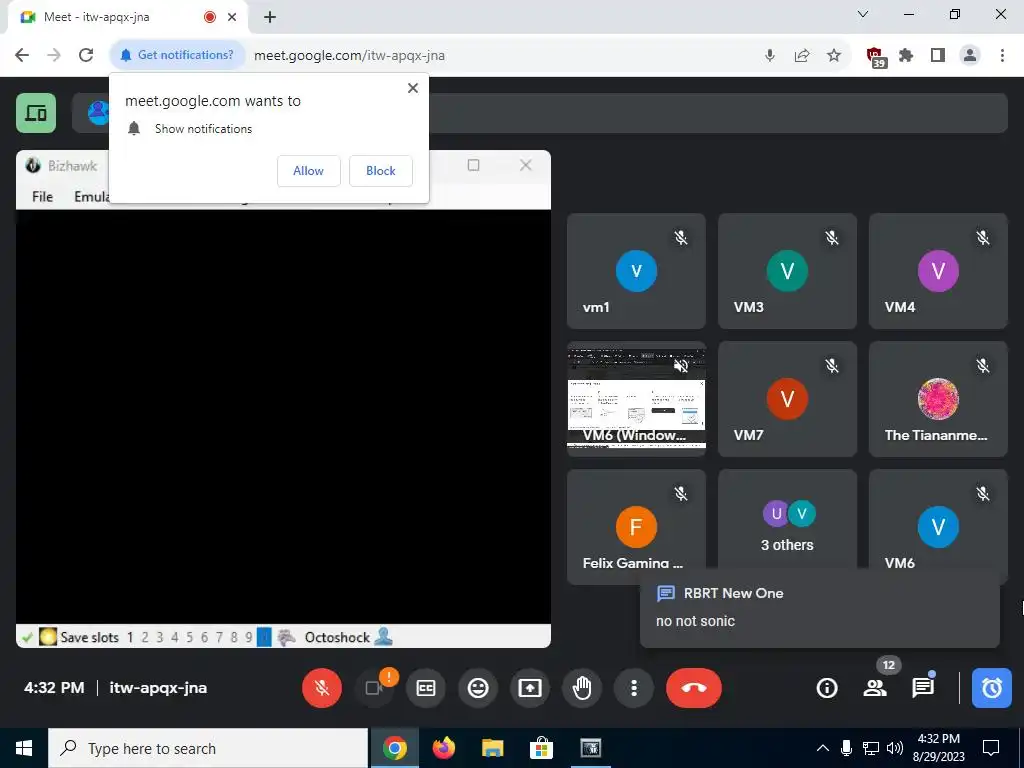Open the RBRT New One chat message popup
The image size is (1024, 768).
coord(820,607)
